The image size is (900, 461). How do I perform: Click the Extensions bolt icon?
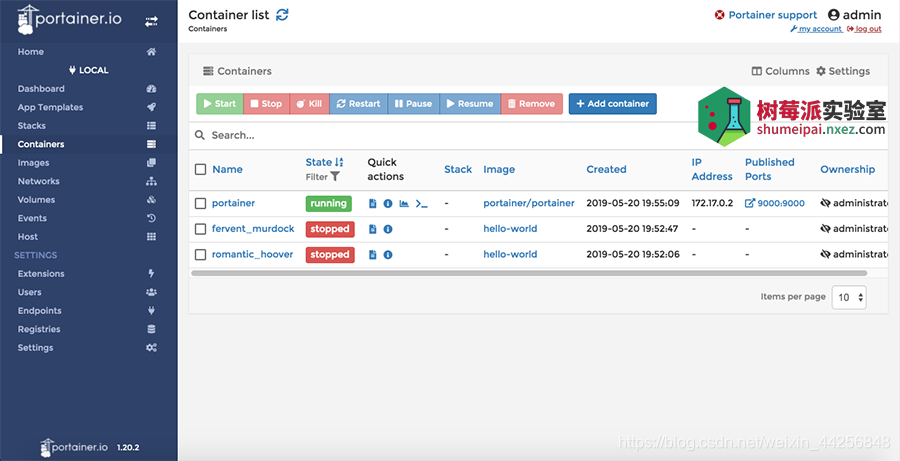click(152, 274)
